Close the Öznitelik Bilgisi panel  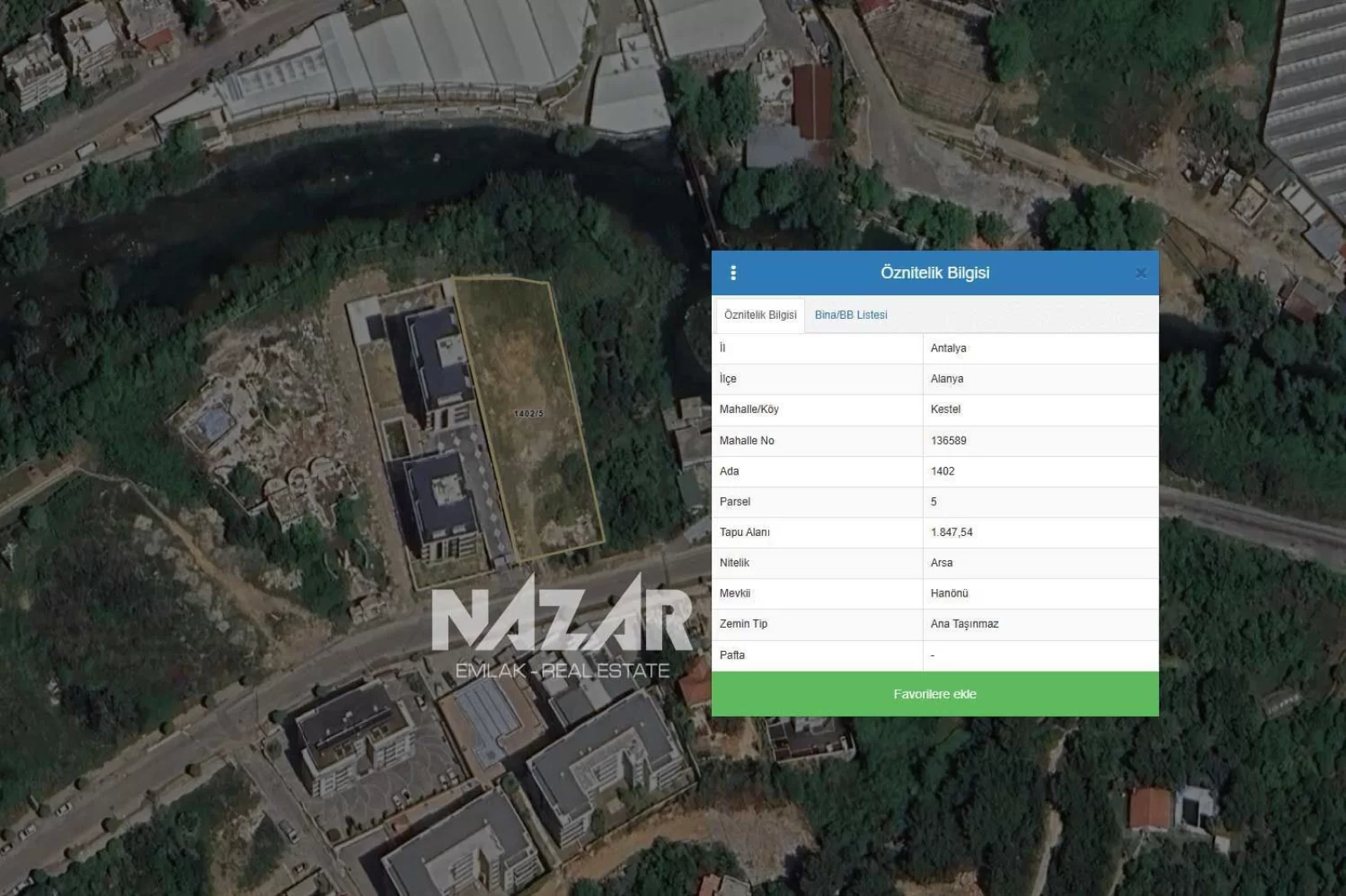tap(1141, 273)
